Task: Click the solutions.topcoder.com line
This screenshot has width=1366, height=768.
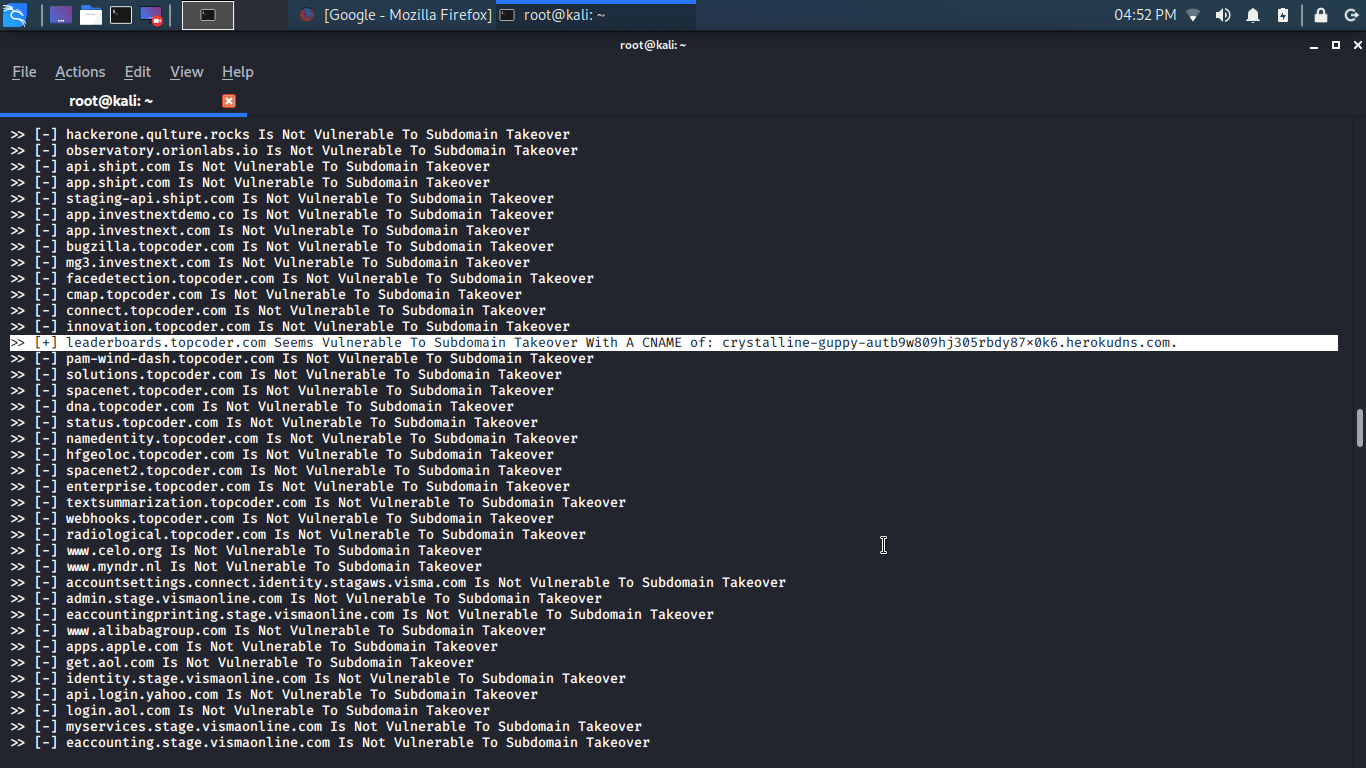Action: [286, 374]
